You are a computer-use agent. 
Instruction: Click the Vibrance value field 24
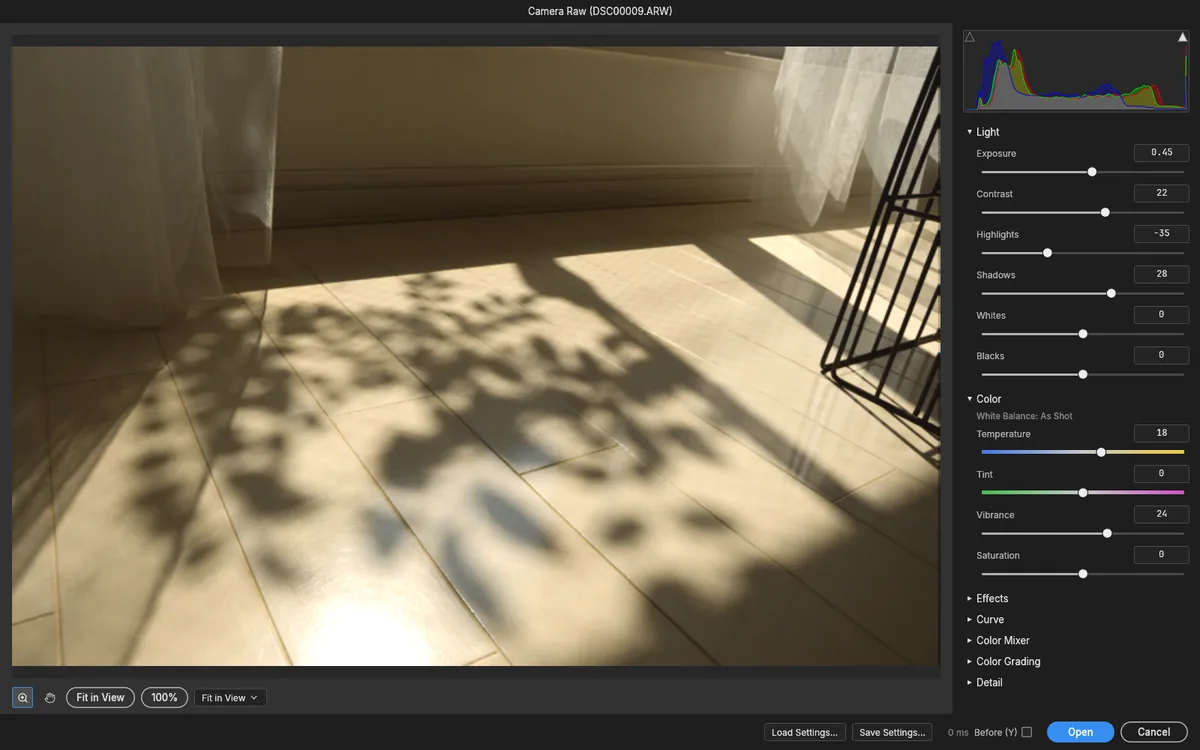tap(1161, 514)
